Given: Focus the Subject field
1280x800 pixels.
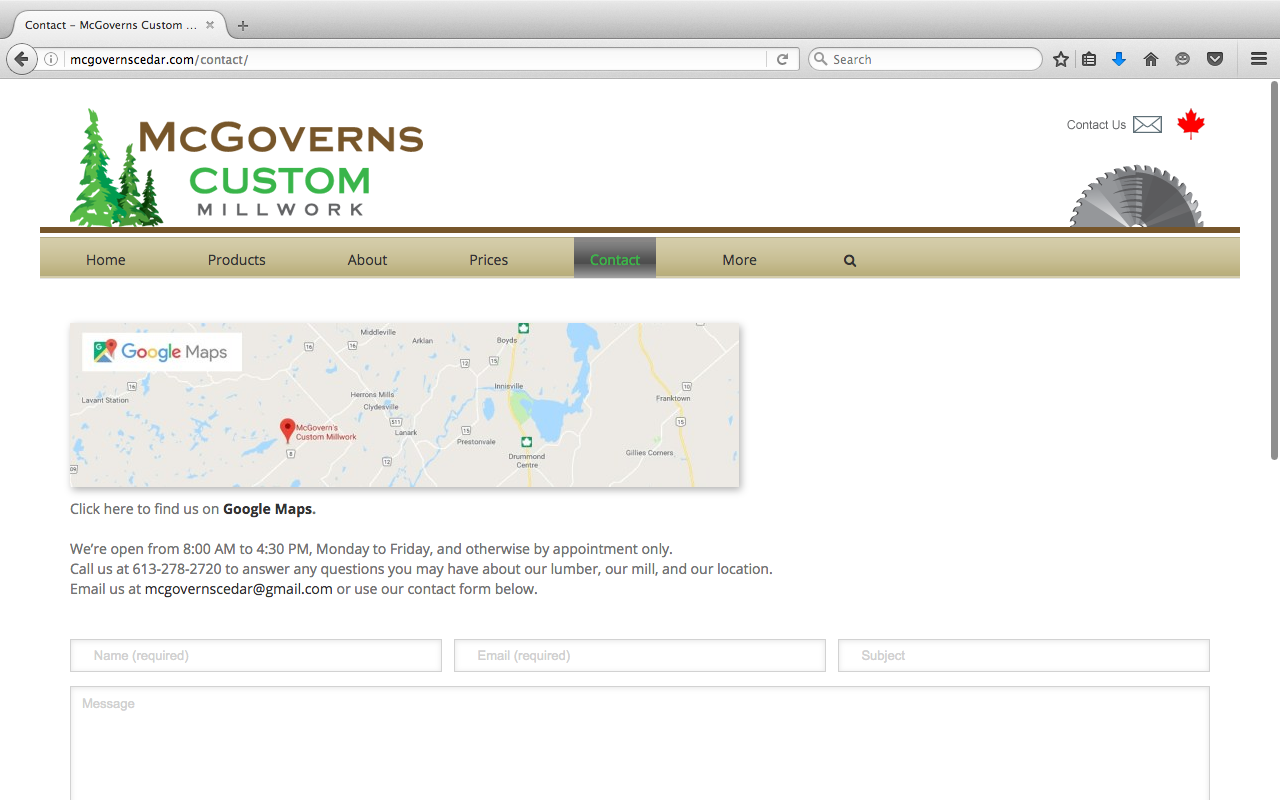Looking at the screenshot, I should (1024, 656).
